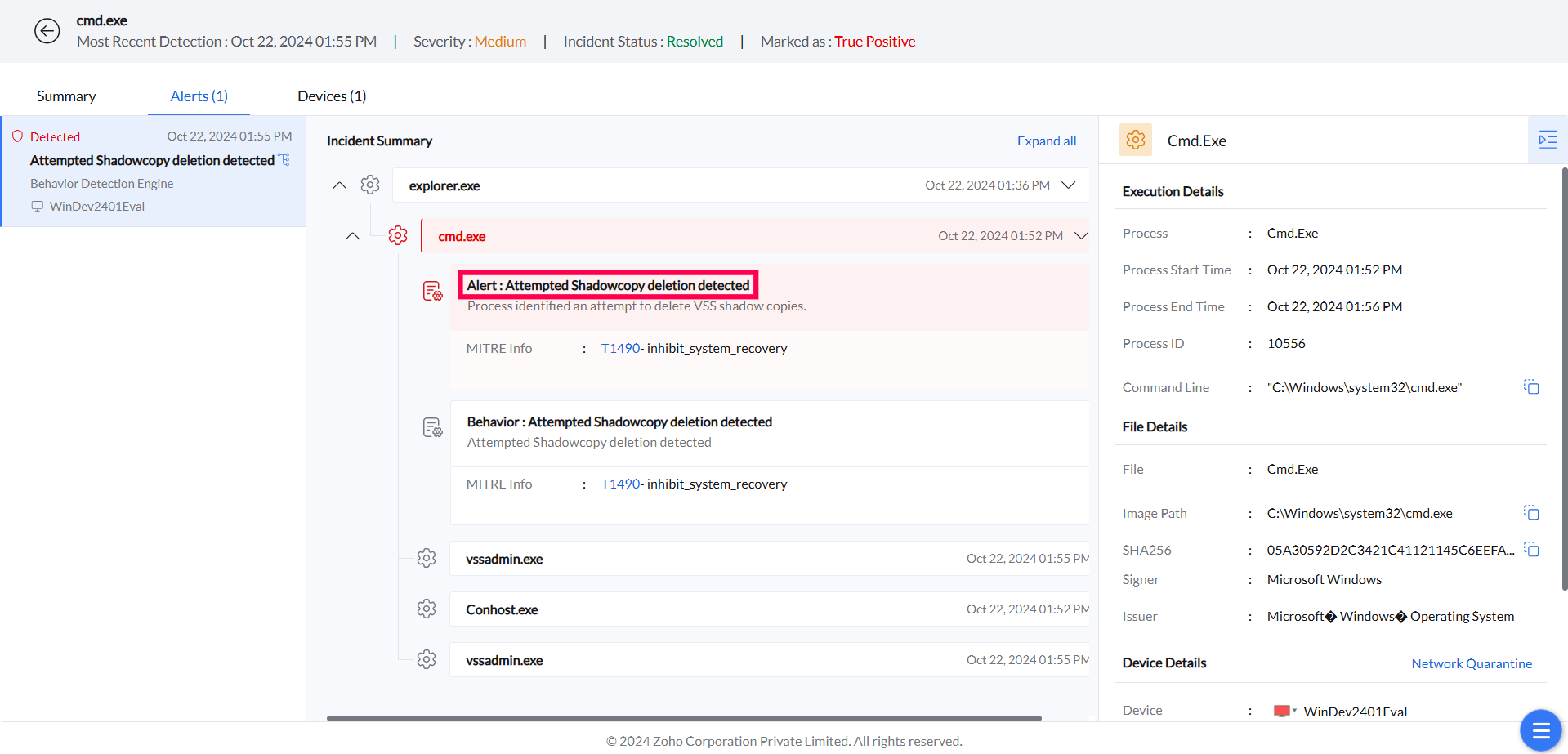Open the gear icon next to Conhost.exe node

(x=426, y=608)
